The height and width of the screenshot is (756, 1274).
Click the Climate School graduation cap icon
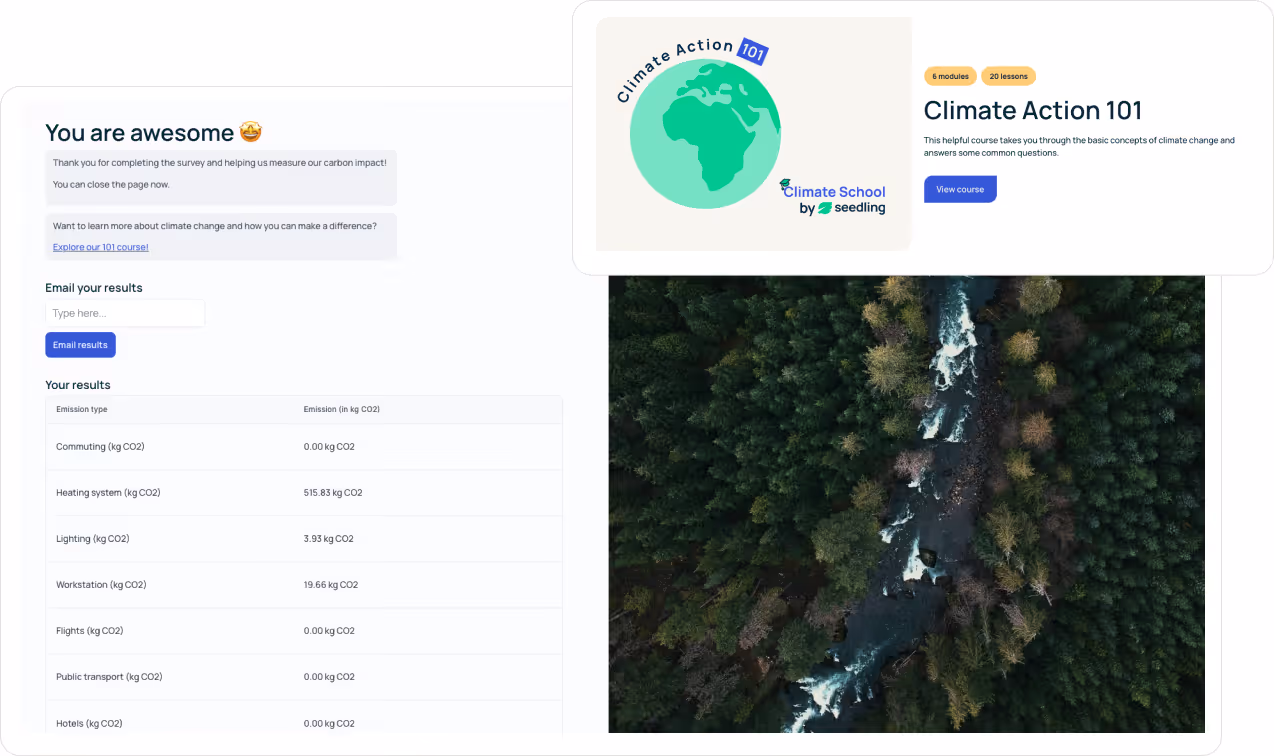[786, 185]
